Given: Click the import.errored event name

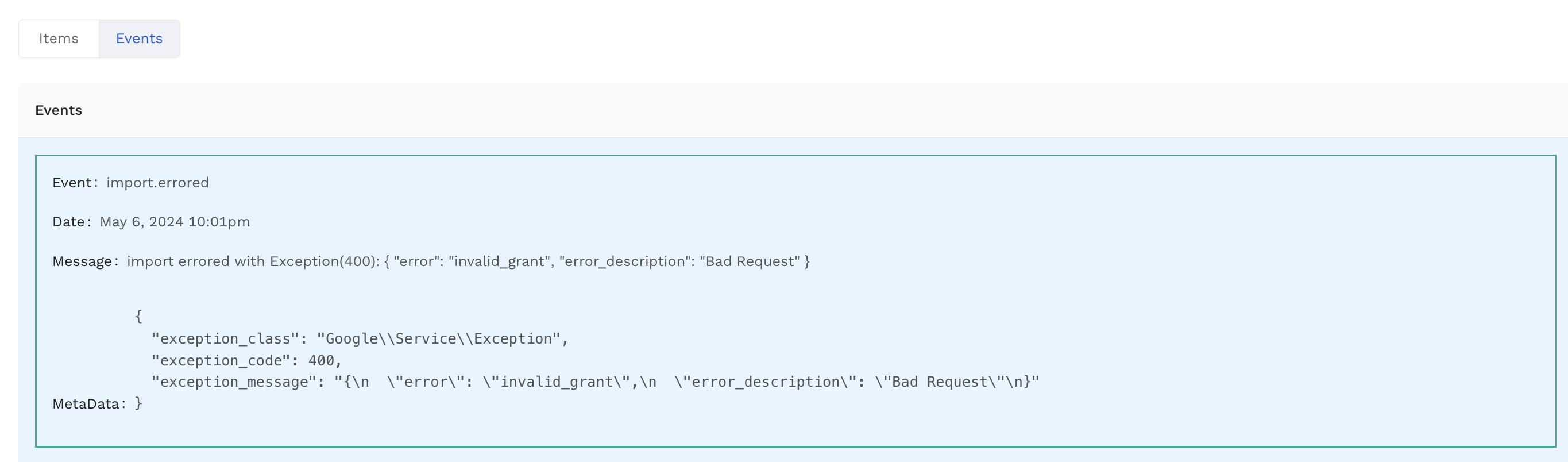Looking at the screenshot, I should (x=157, y=183).
